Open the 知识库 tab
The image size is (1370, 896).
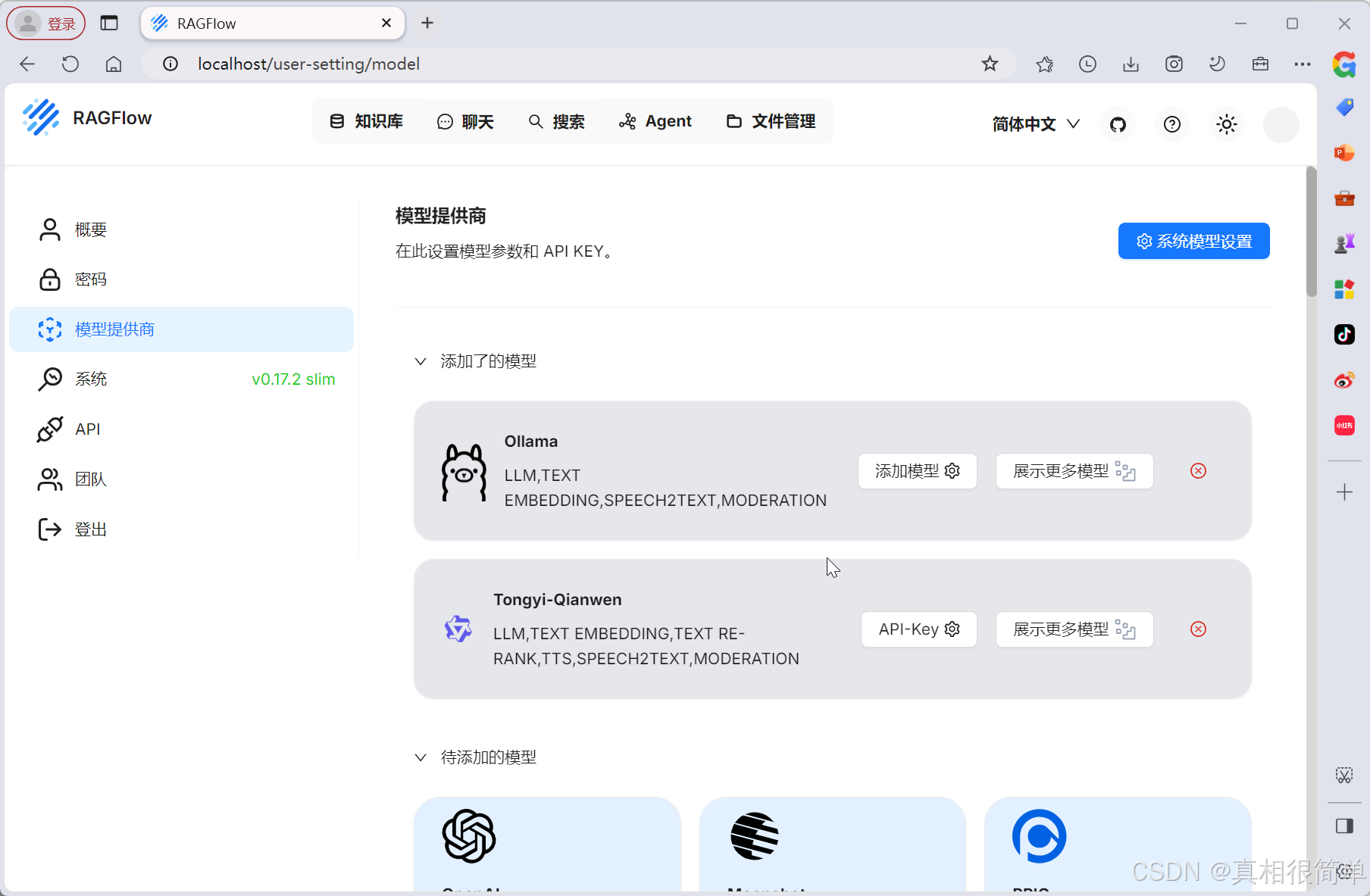click(367, 121)
